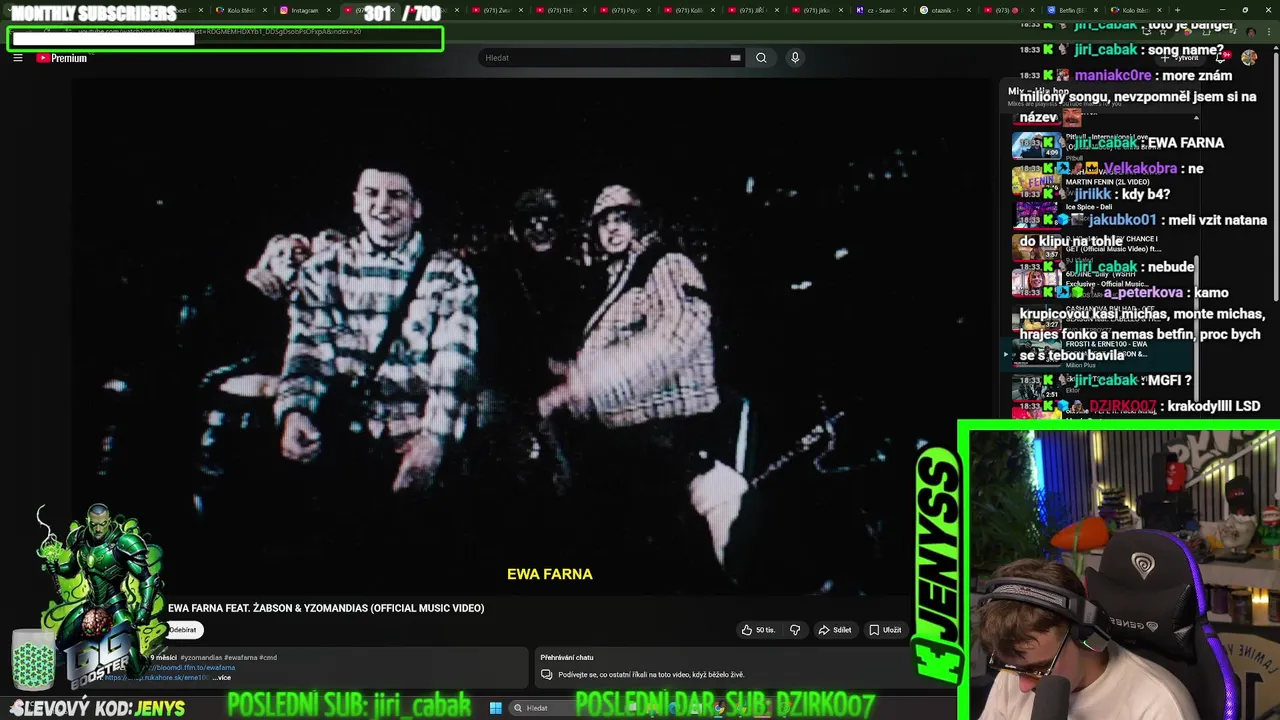Focus the Hledat search field in YouTube
The width and height of the screenshot is (1280, 720).
pyautogui.click(x=605, y=58)
